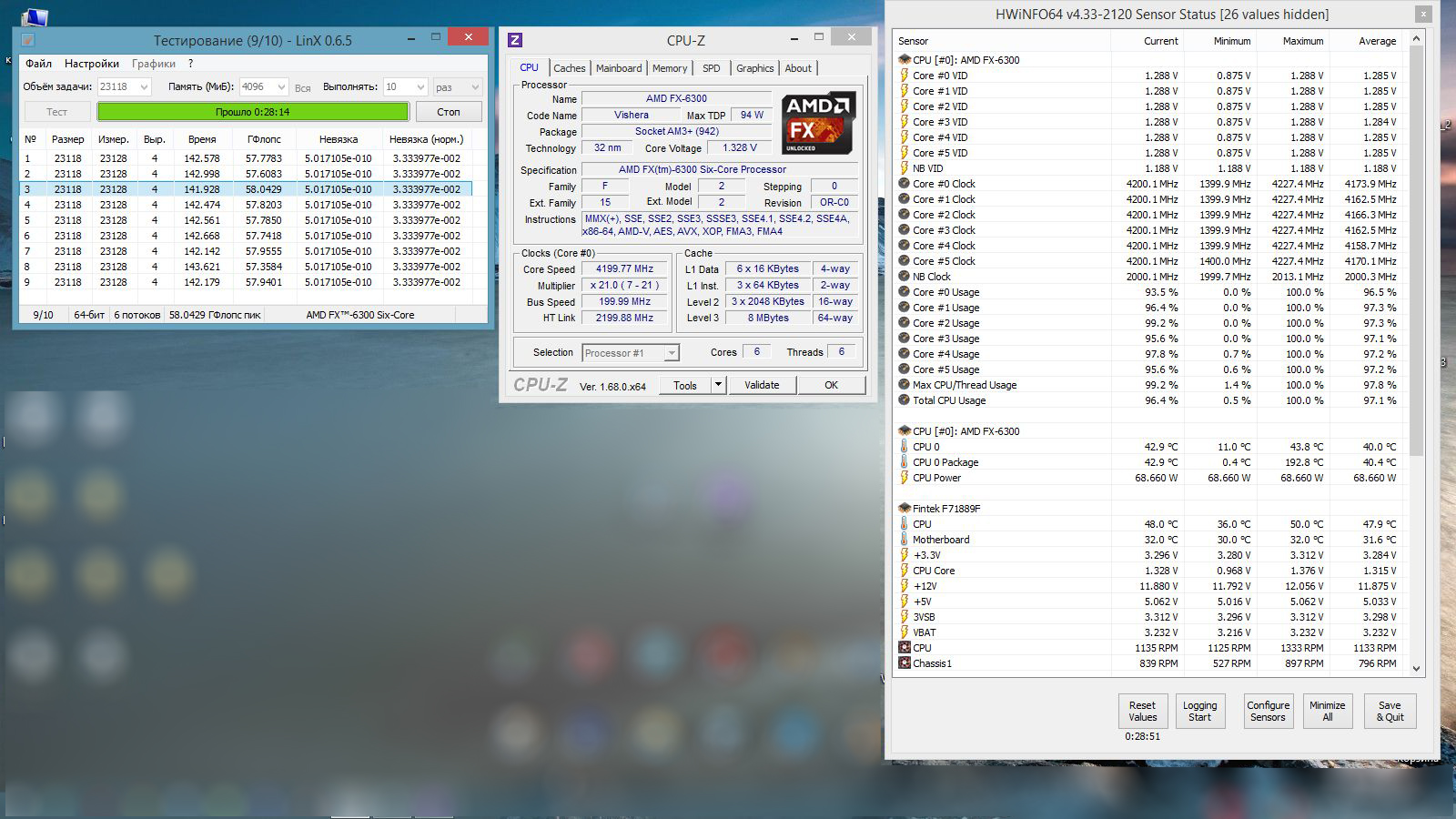This screenshot has width=1456, height=819.
Task: Click OK in the CPU-Z window
Action: [x=831, y=385]
